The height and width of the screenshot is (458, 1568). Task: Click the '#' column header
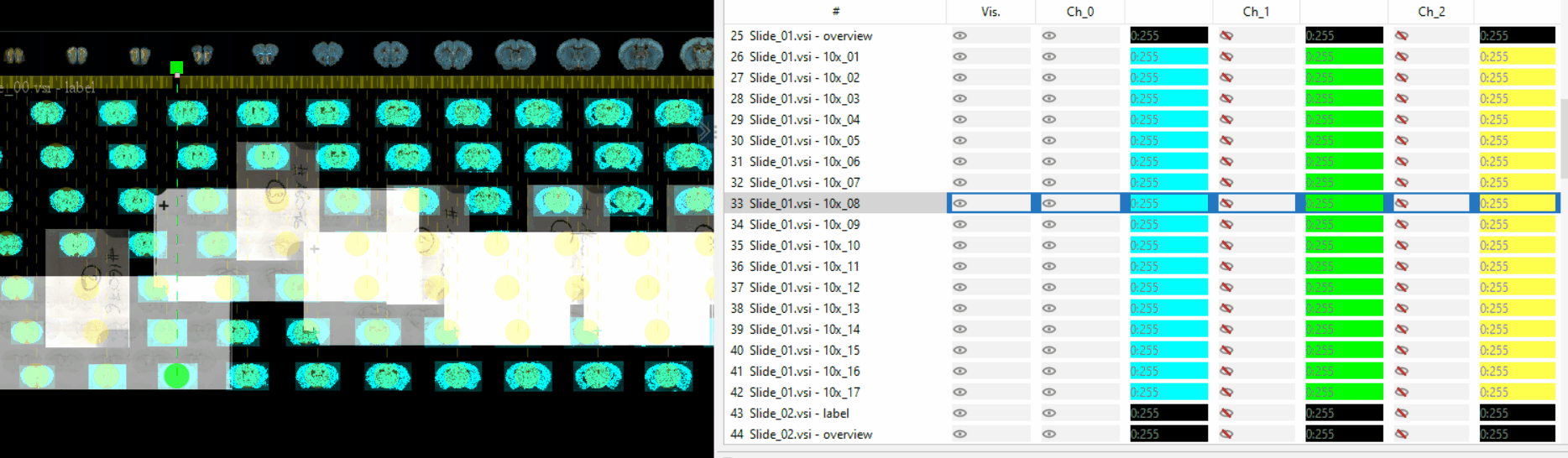[835, 12]
